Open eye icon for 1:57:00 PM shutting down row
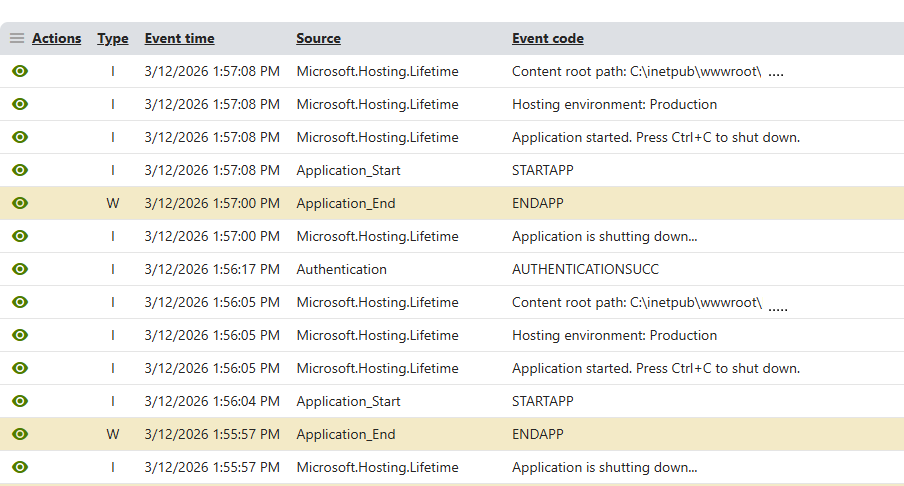 [x=20, y=236]
